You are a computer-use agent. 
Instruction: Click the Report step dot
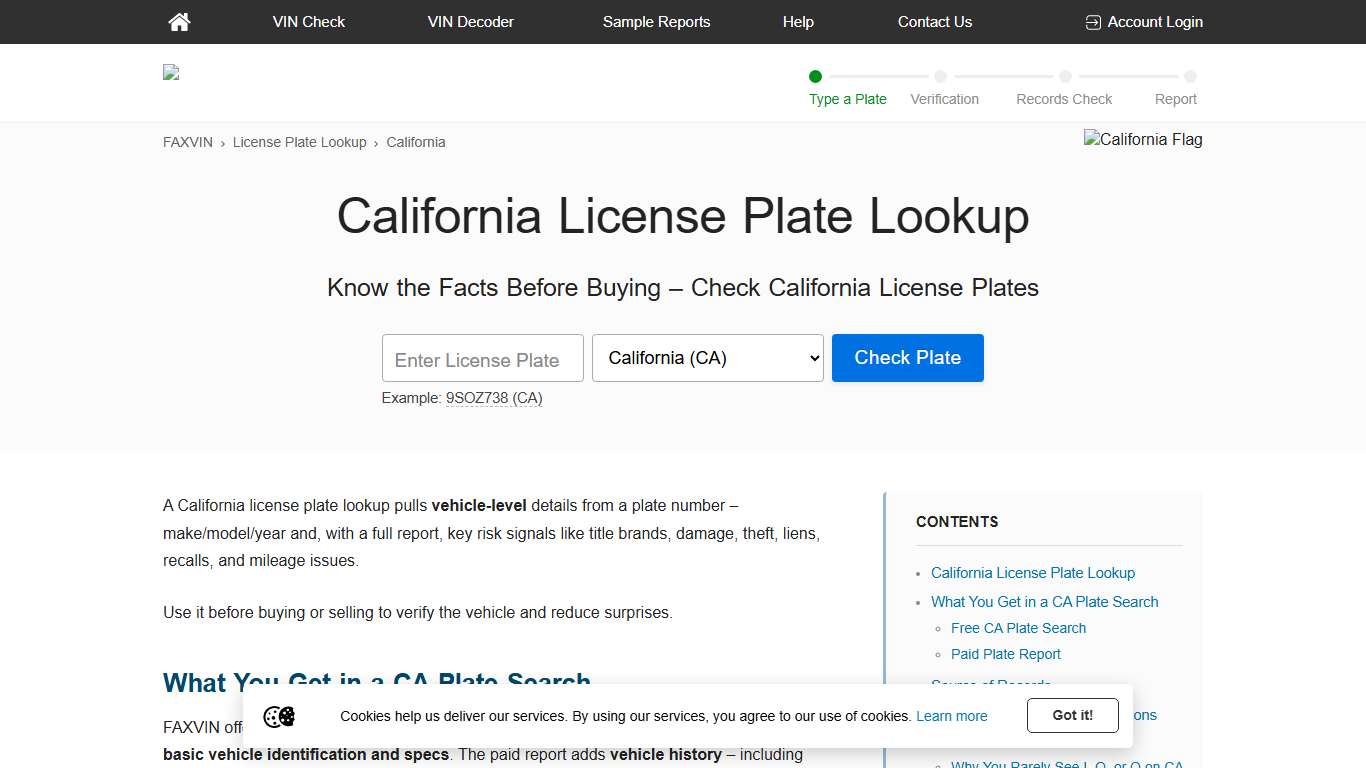click(x=1189, y=76)
